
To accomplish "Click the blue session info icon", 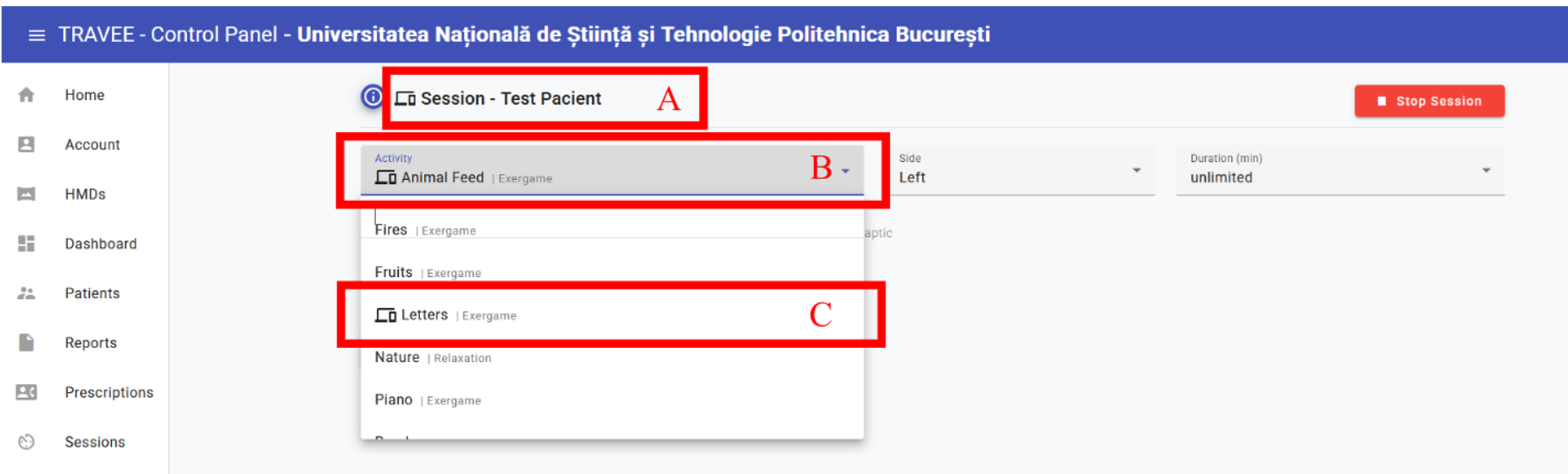I will [x=372, y=97].
